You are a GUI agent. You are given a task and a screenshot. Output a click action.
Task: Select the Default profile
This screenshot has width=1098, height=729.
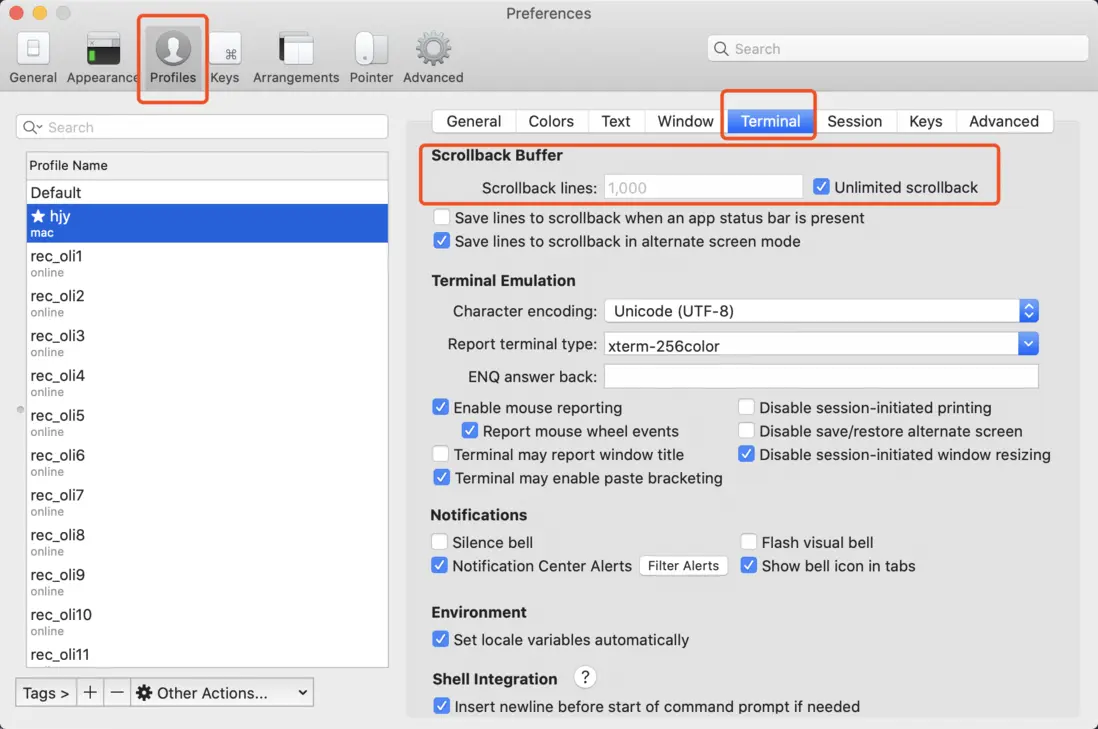(207, 192)
